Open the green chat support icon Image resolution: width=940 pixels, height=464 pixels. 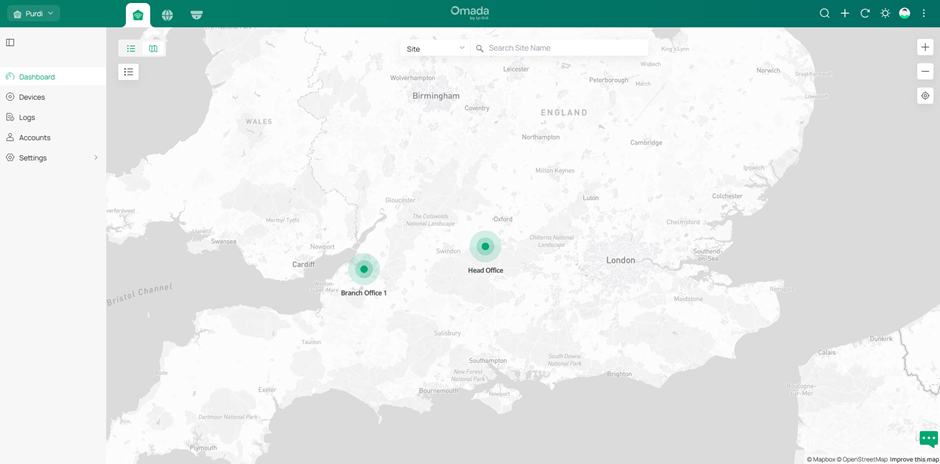click(928, 439)
